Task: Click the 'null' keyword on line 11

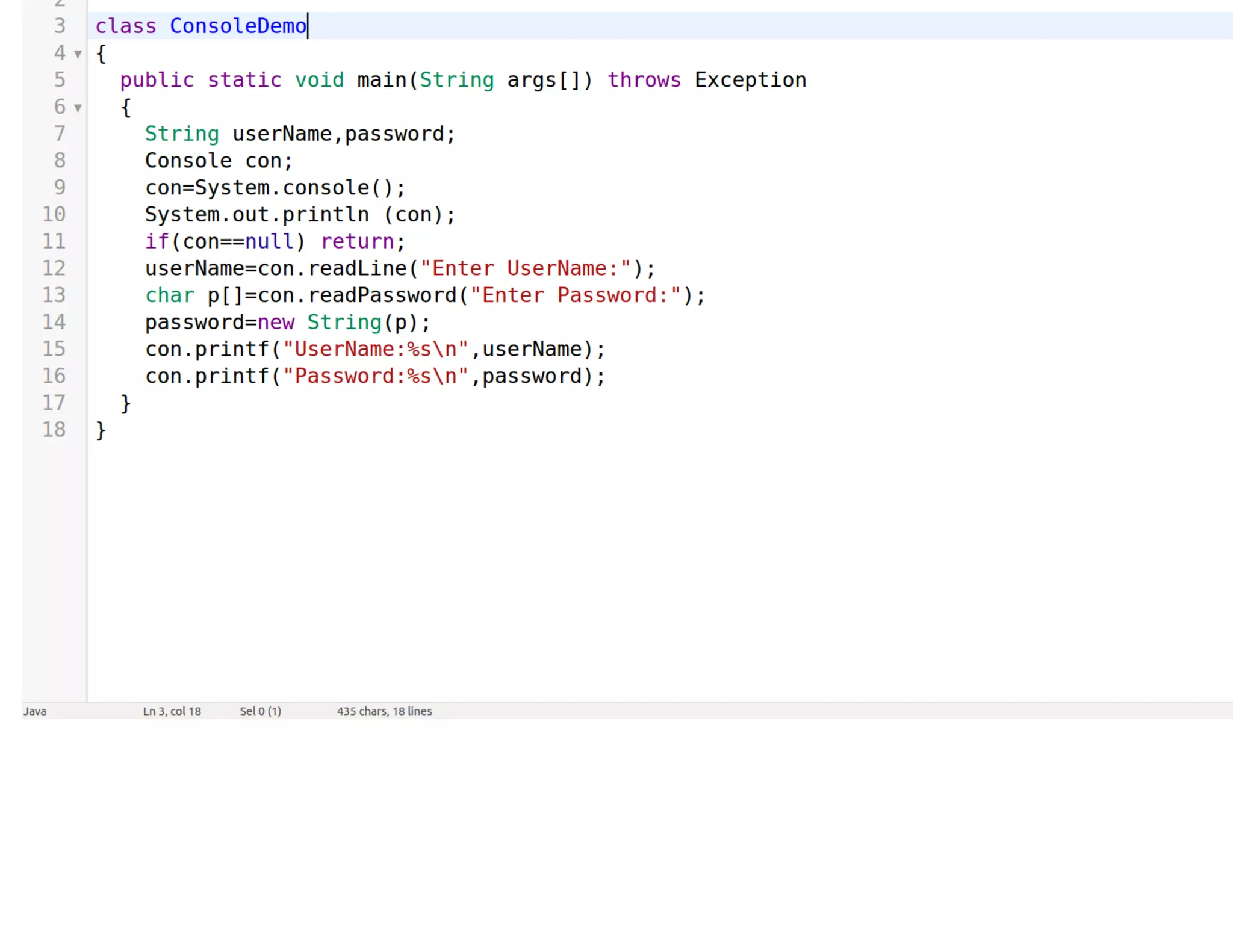Action: (269, 241)
